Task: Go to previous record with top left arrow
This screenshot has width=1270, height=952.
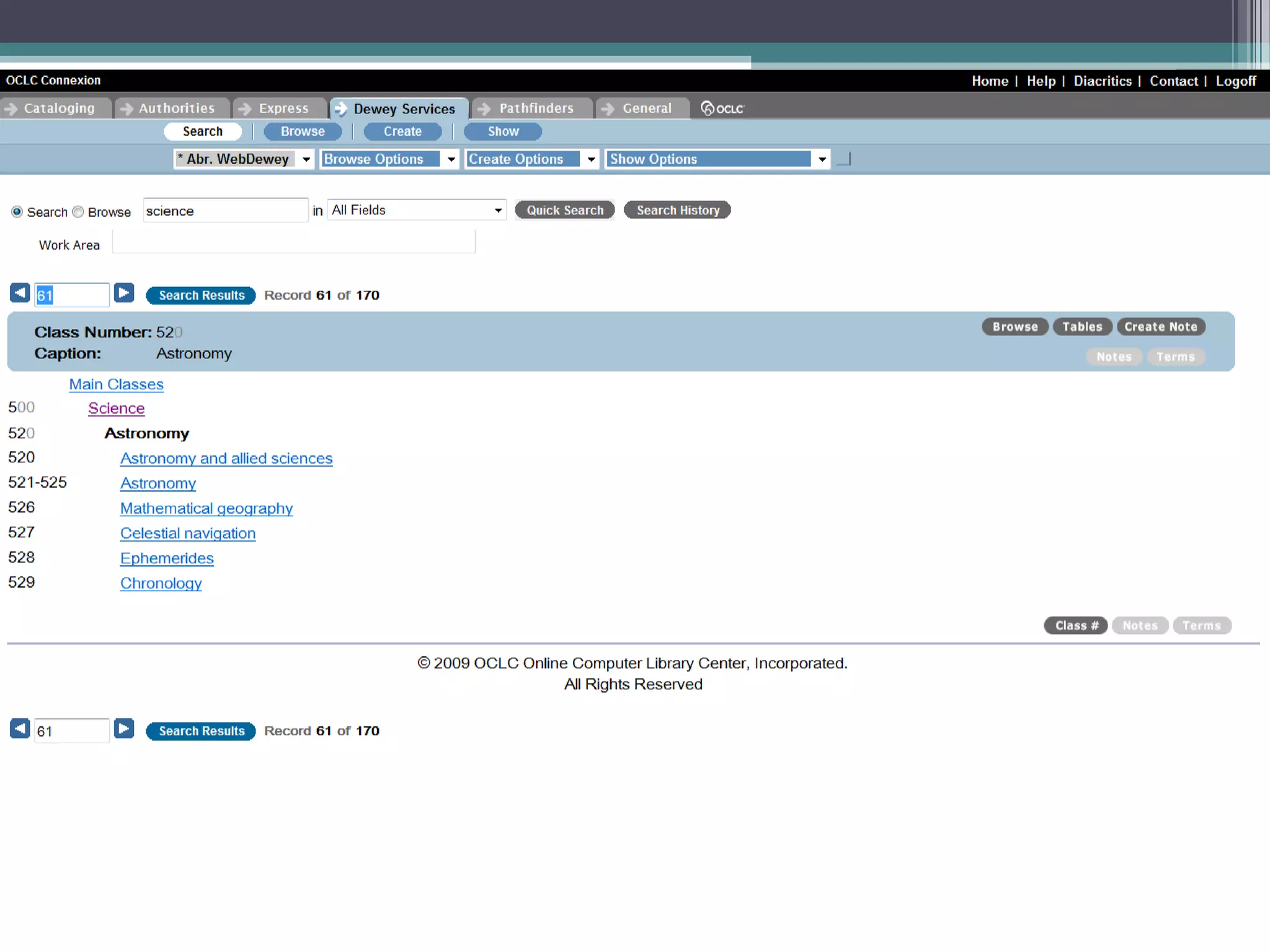Action: point(20,293)
